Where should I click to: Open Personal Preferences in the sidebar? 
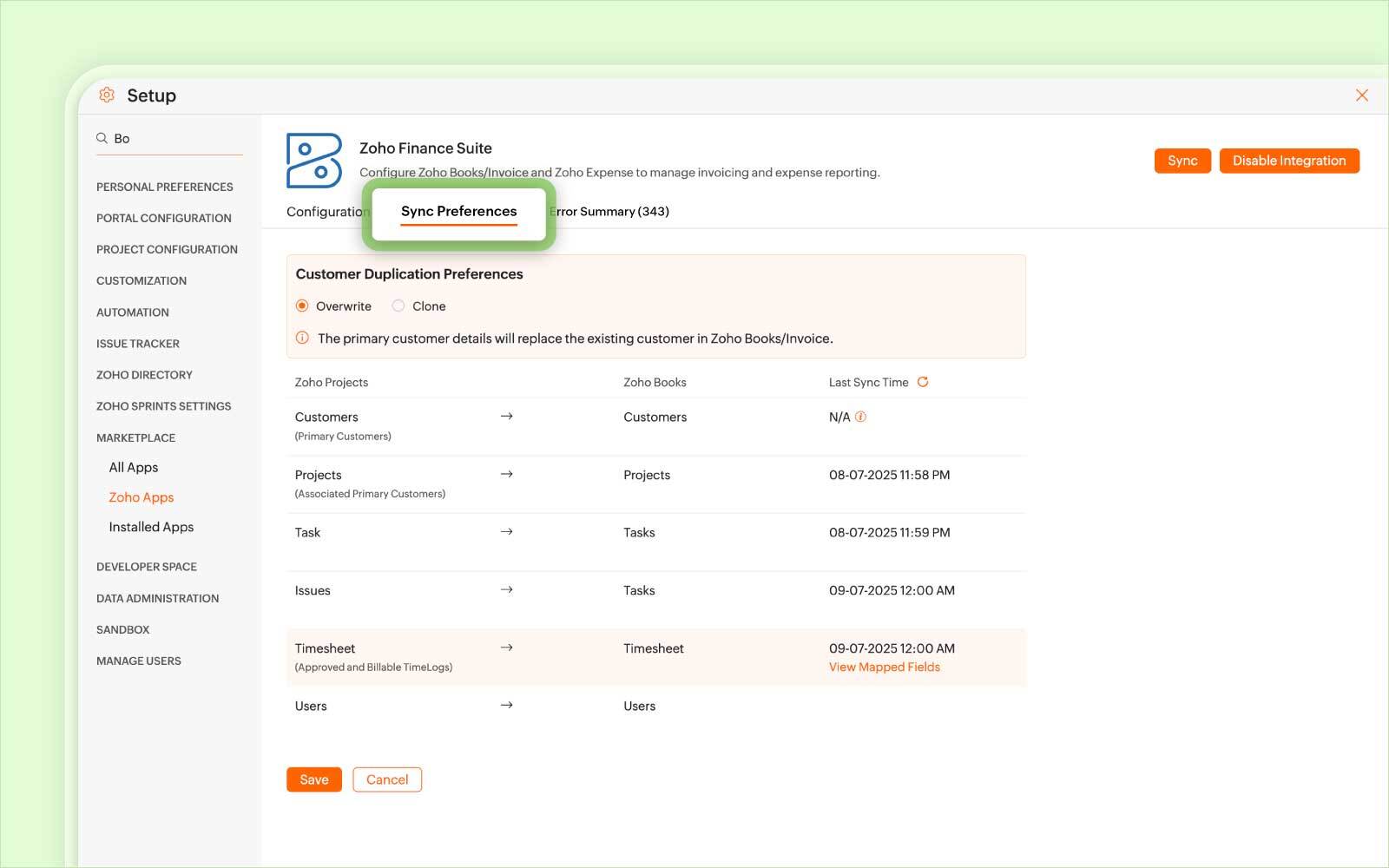[x=165, y=187]
